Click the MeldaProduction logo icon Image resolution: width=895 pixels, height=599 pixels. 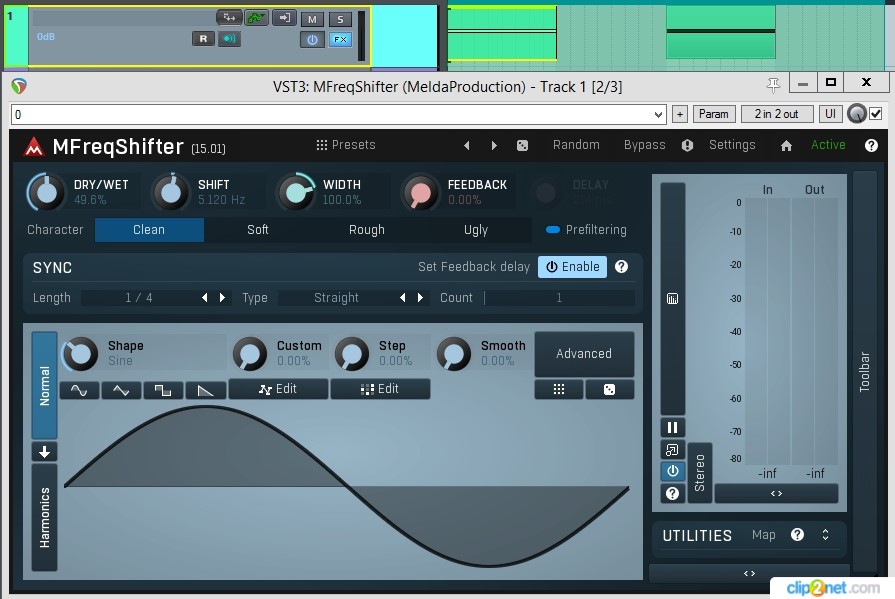pyautogui.click(x=34, y=147)
